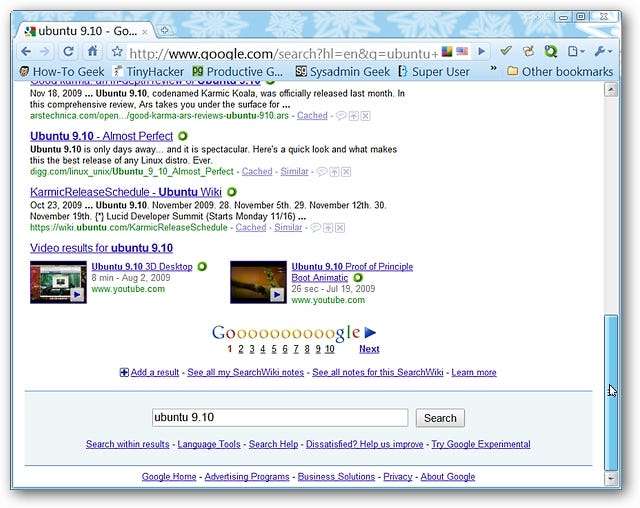Play the Ubuntu 9.10 3D Desktop video thumbnail

pos(58,282)
